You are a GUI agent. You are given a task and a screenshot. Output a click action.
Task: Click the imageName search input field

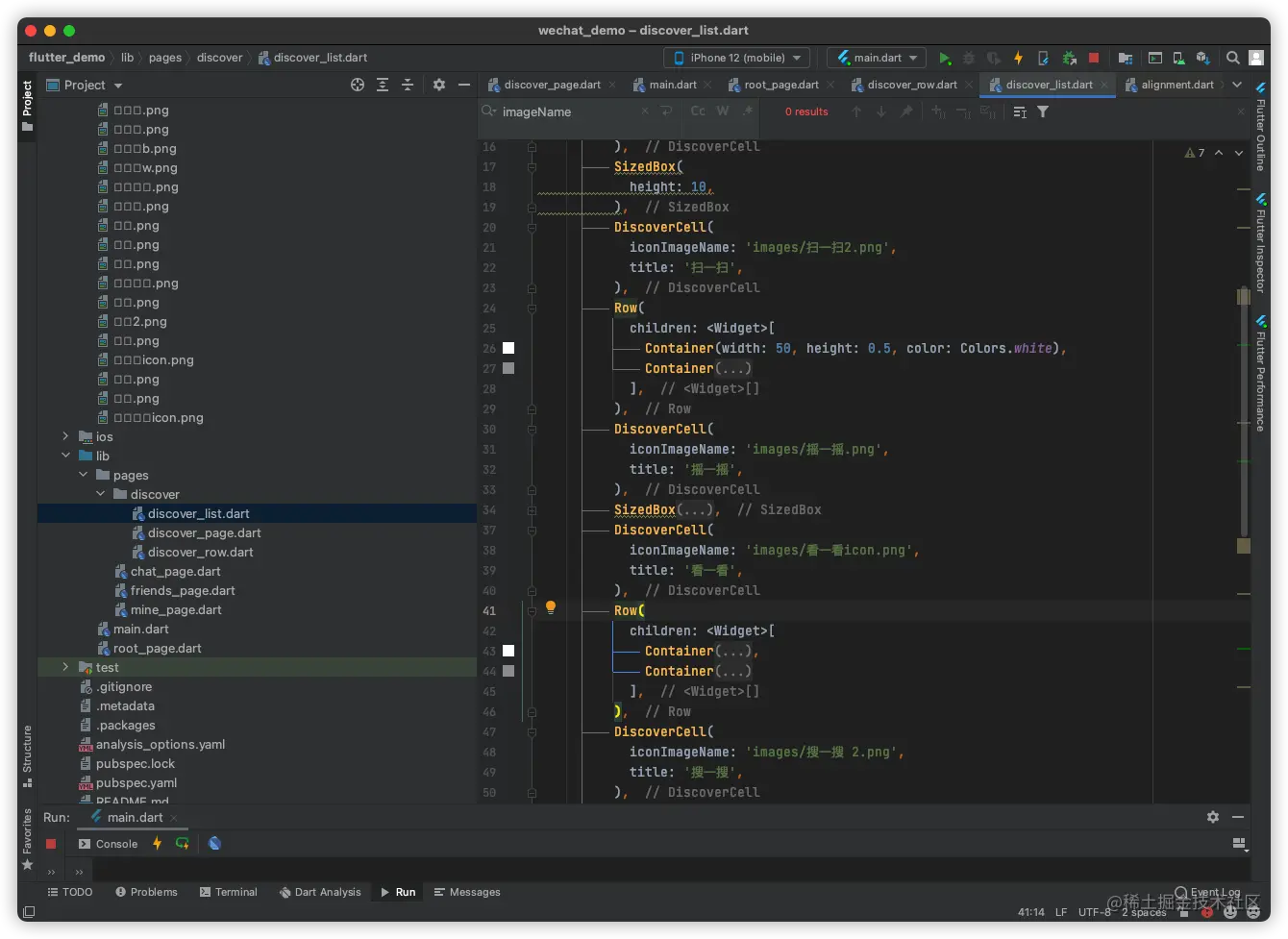(567, 111)
